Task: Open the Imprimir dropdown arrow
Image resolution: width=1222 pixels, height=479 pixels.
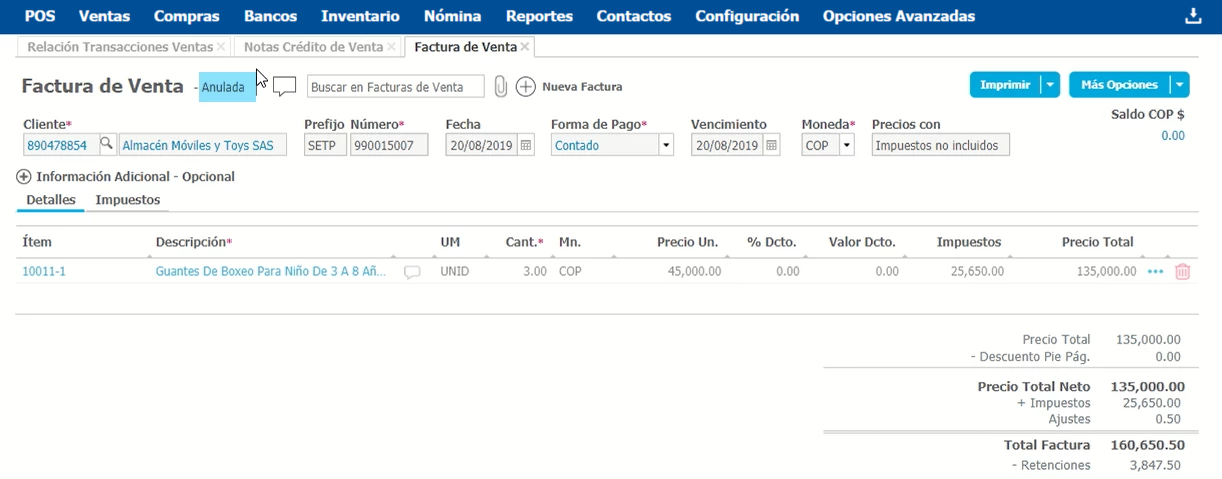Action: 1049,85
